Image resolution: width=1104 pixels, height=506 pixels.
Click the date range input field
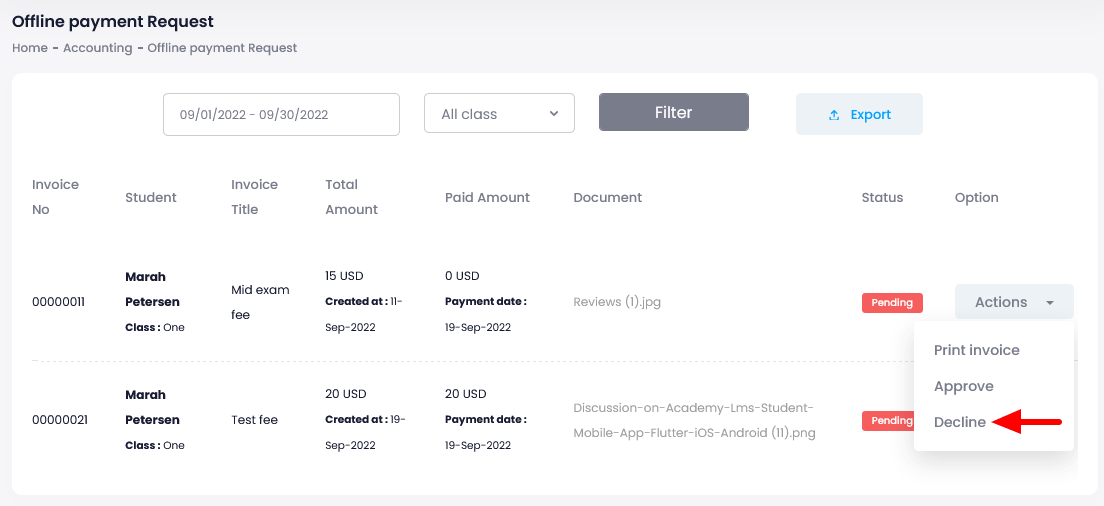point(281,114)
